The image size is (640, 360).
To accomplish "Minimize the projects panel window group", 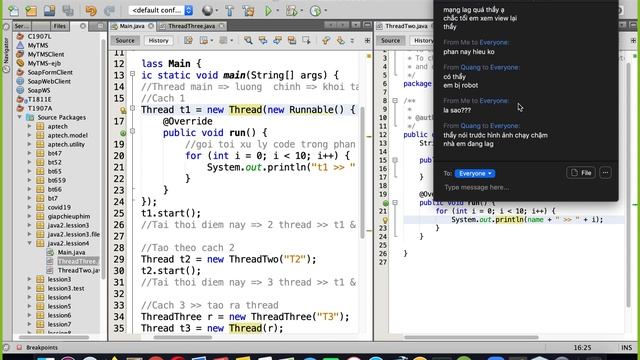I will click(x=100, y=26).
